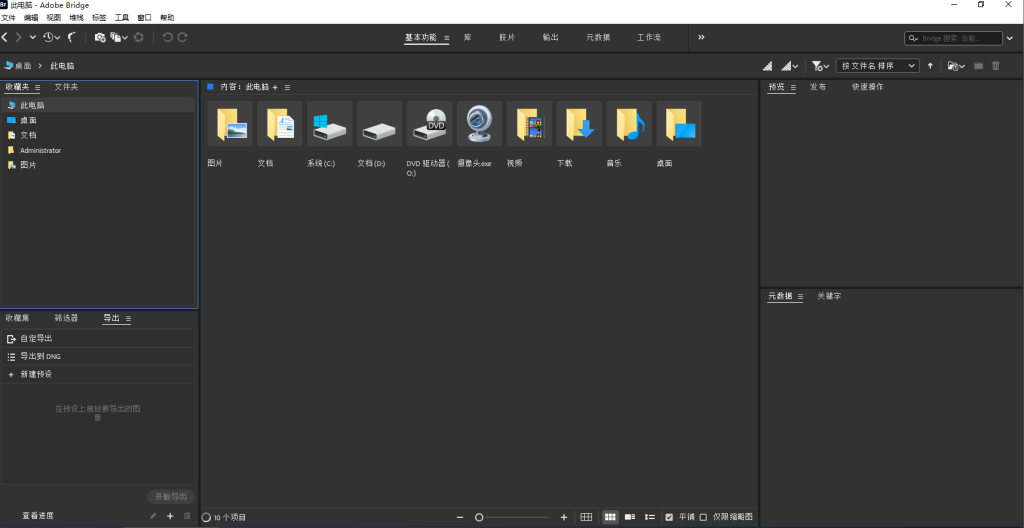Click the thumbnail size slider handle
1024x528 pixels.
pyautogui.click(x=479, y=517)
